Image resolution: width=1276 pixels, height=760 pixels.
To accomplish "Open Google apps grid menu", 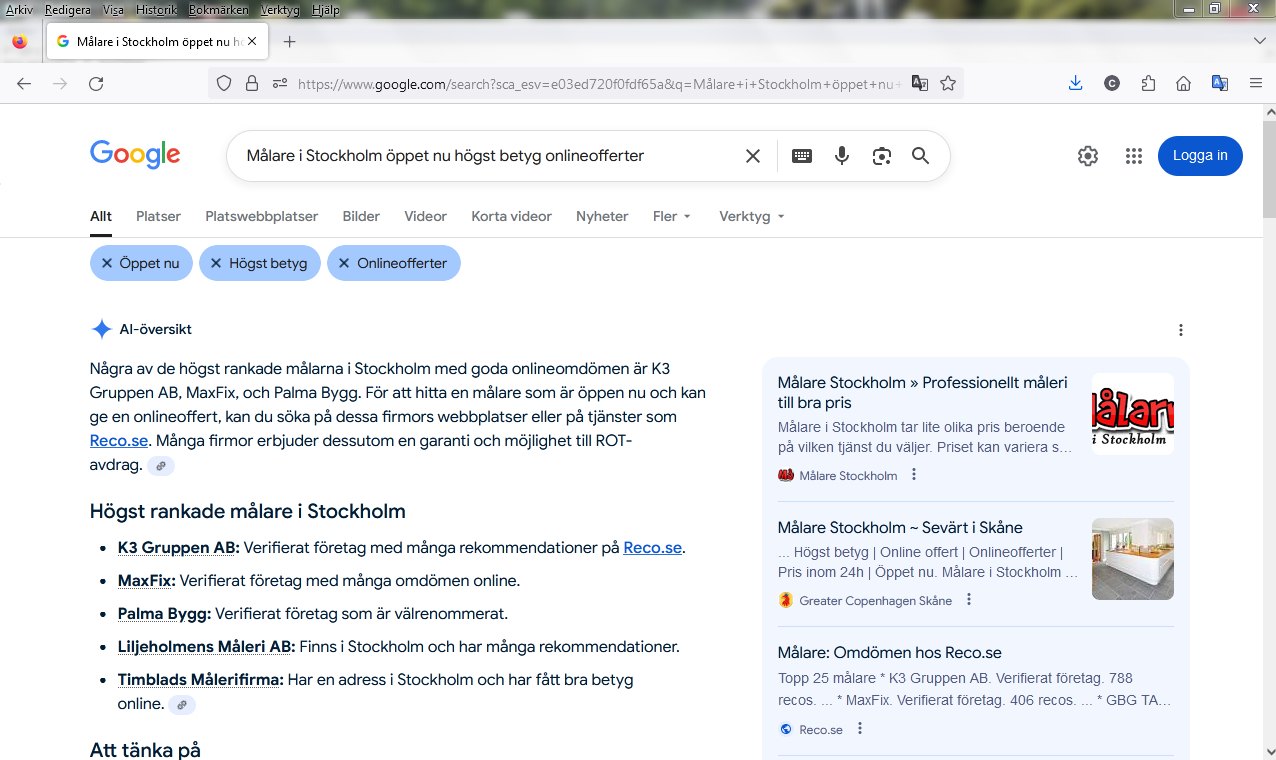I will (x=1133, y=156).
